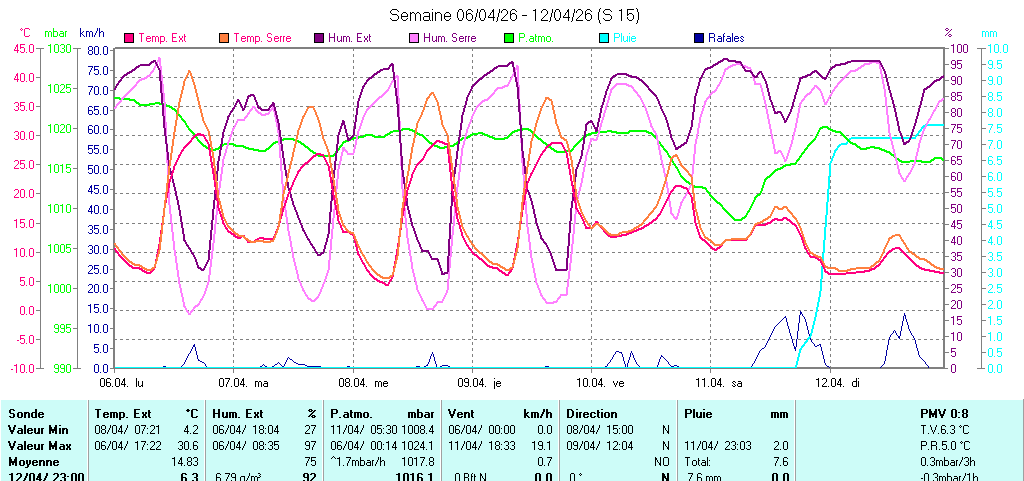Click the Valeur Max row label
The height and width of the screenshot is (481, 1024).
point(39,445)
